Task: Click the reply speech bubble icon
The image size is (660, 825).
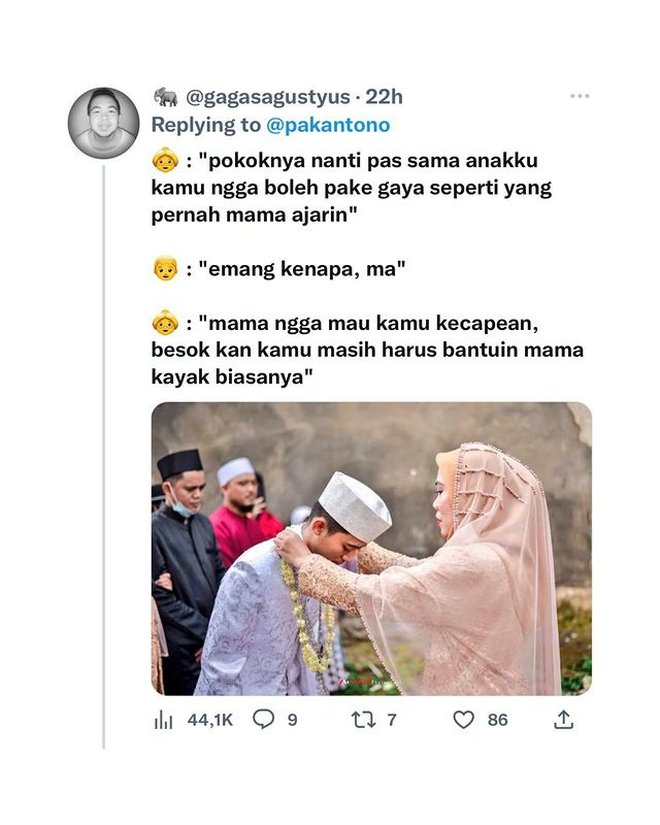Action: 264,719
